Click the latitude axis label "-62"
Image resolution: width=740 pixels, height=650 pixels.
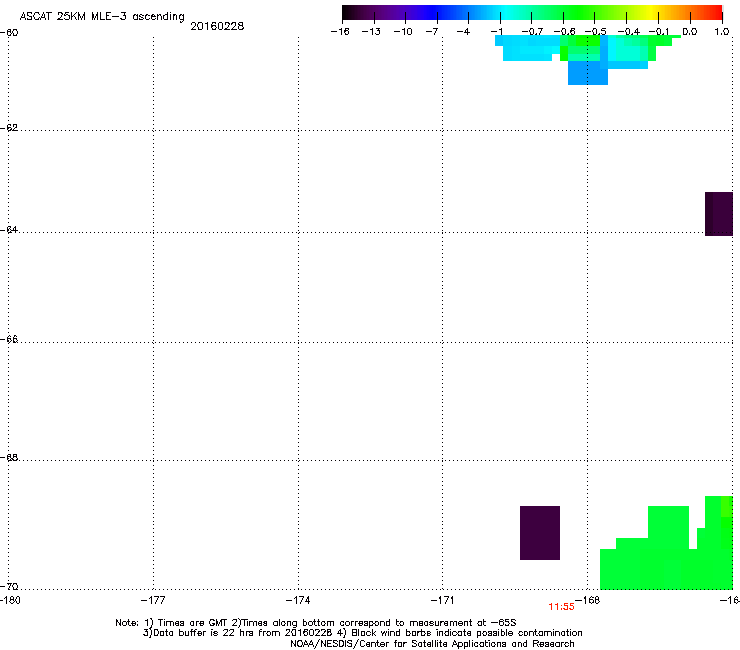[9, 128]
